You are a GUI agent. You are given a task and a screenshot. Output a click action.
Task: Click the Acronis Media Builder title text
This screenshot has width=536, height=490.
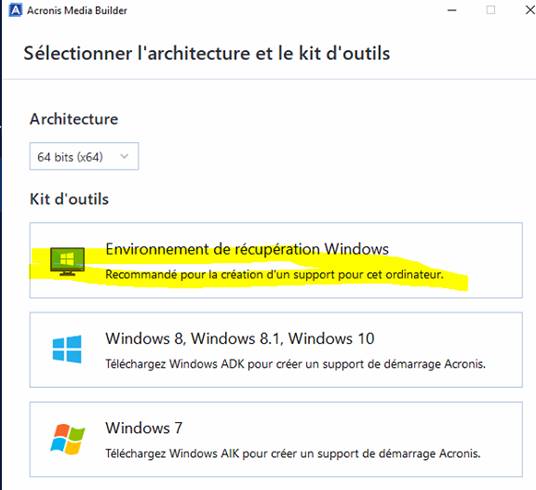click(x=77, y=11)
